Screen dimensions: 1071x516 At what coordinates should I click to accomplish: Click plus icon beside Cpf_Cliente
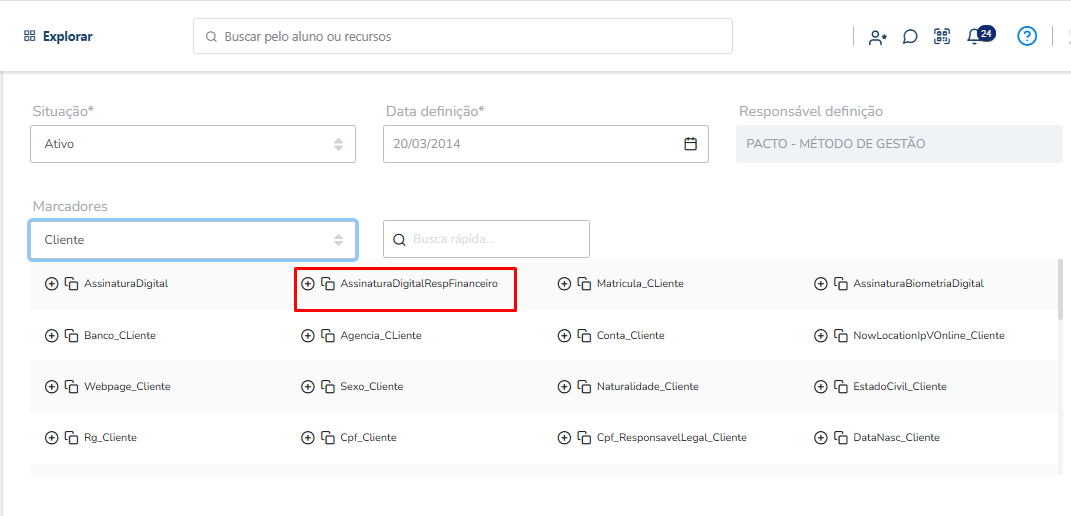point(307,437)
